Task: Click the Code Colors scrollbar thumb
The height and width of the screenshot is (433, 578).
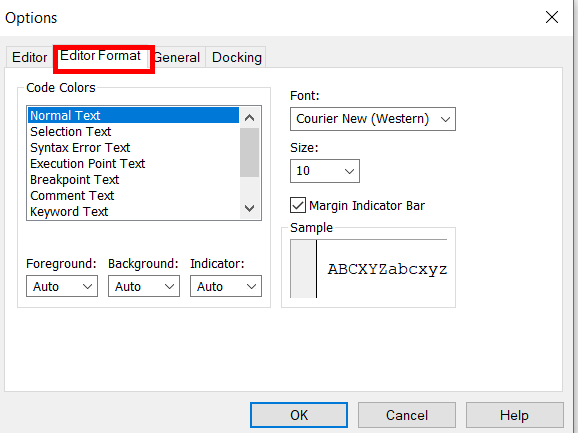Action: [x=250, y=152]
